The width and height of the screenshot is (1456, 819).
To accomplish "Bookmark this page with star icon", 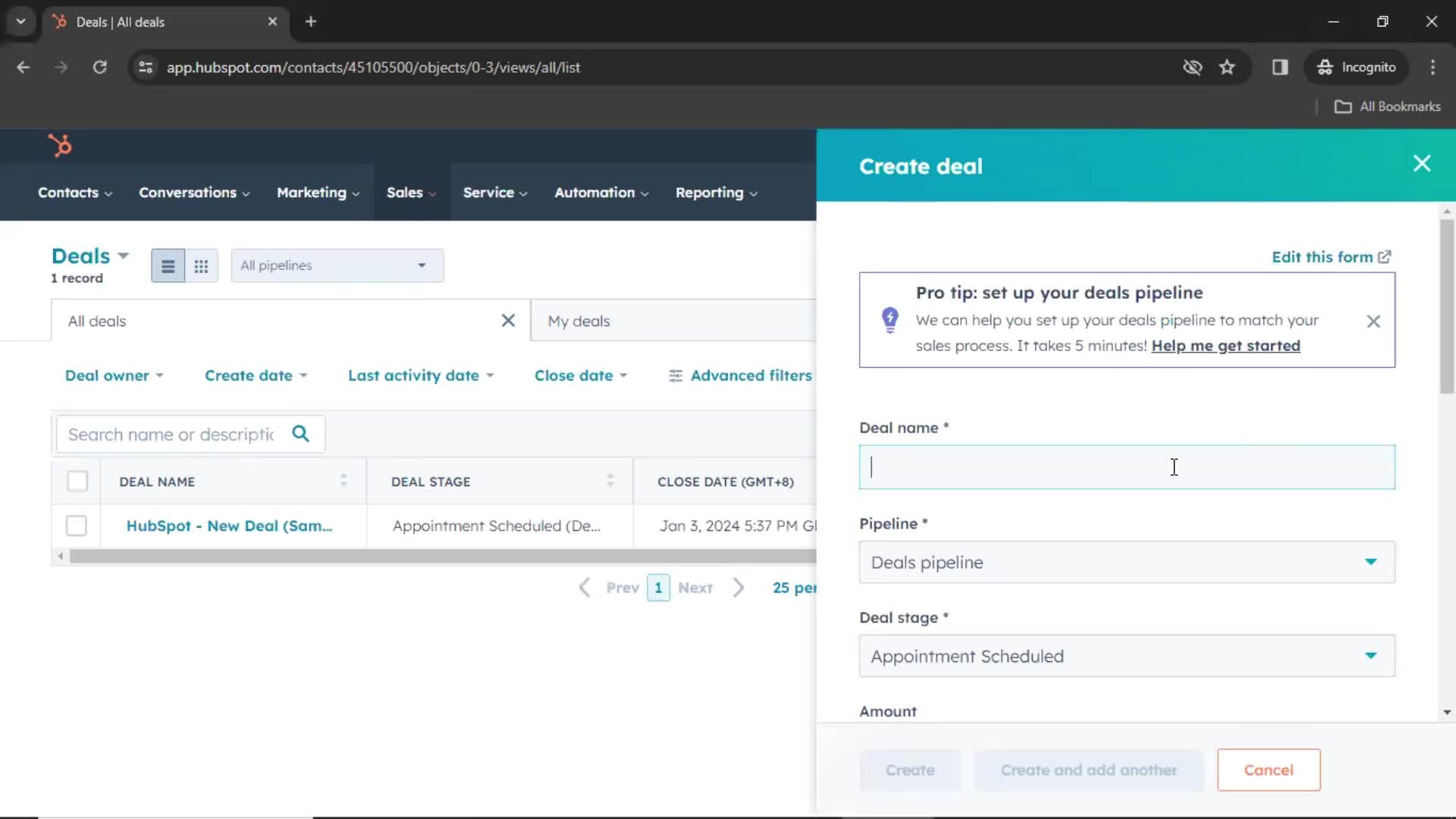I will 1227,67.
